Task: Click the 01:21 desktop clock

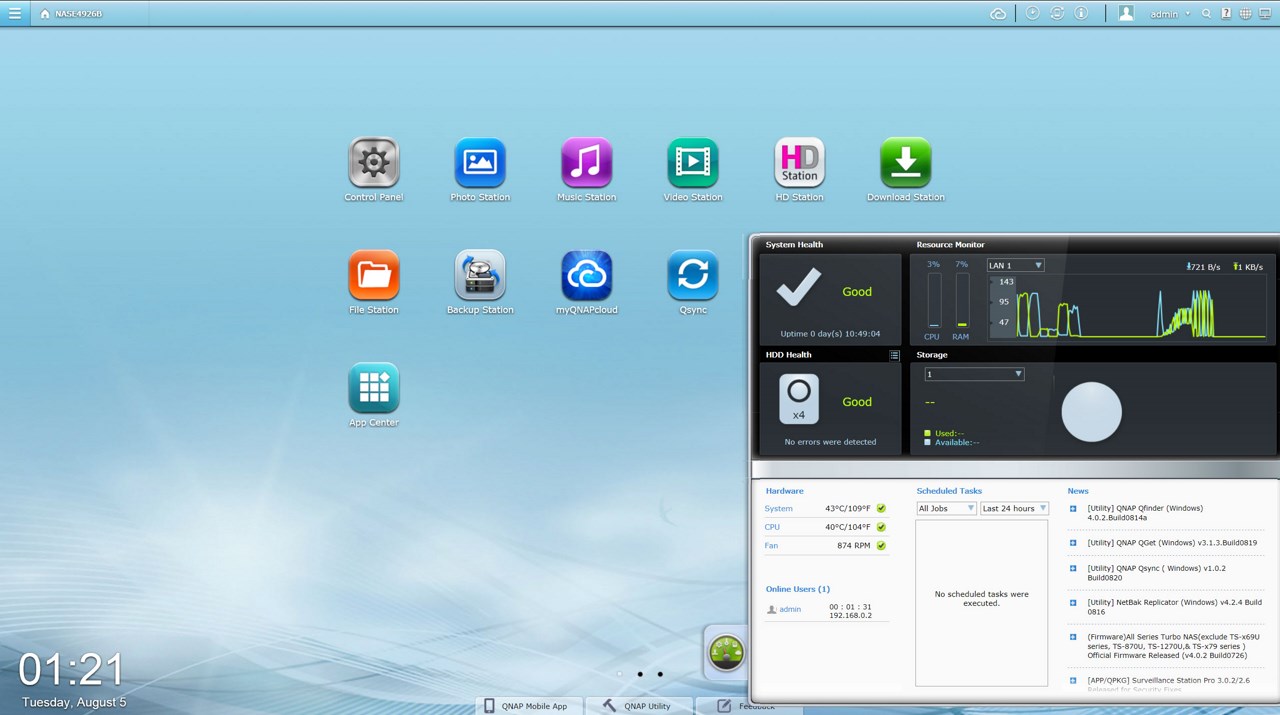Action: pos(71,670)
